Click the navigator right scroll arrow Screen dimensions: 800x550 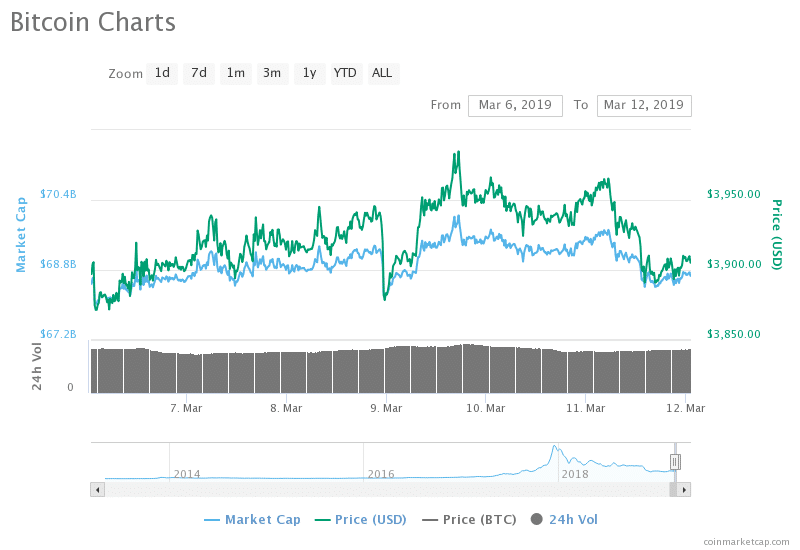(x=684, y=490)
